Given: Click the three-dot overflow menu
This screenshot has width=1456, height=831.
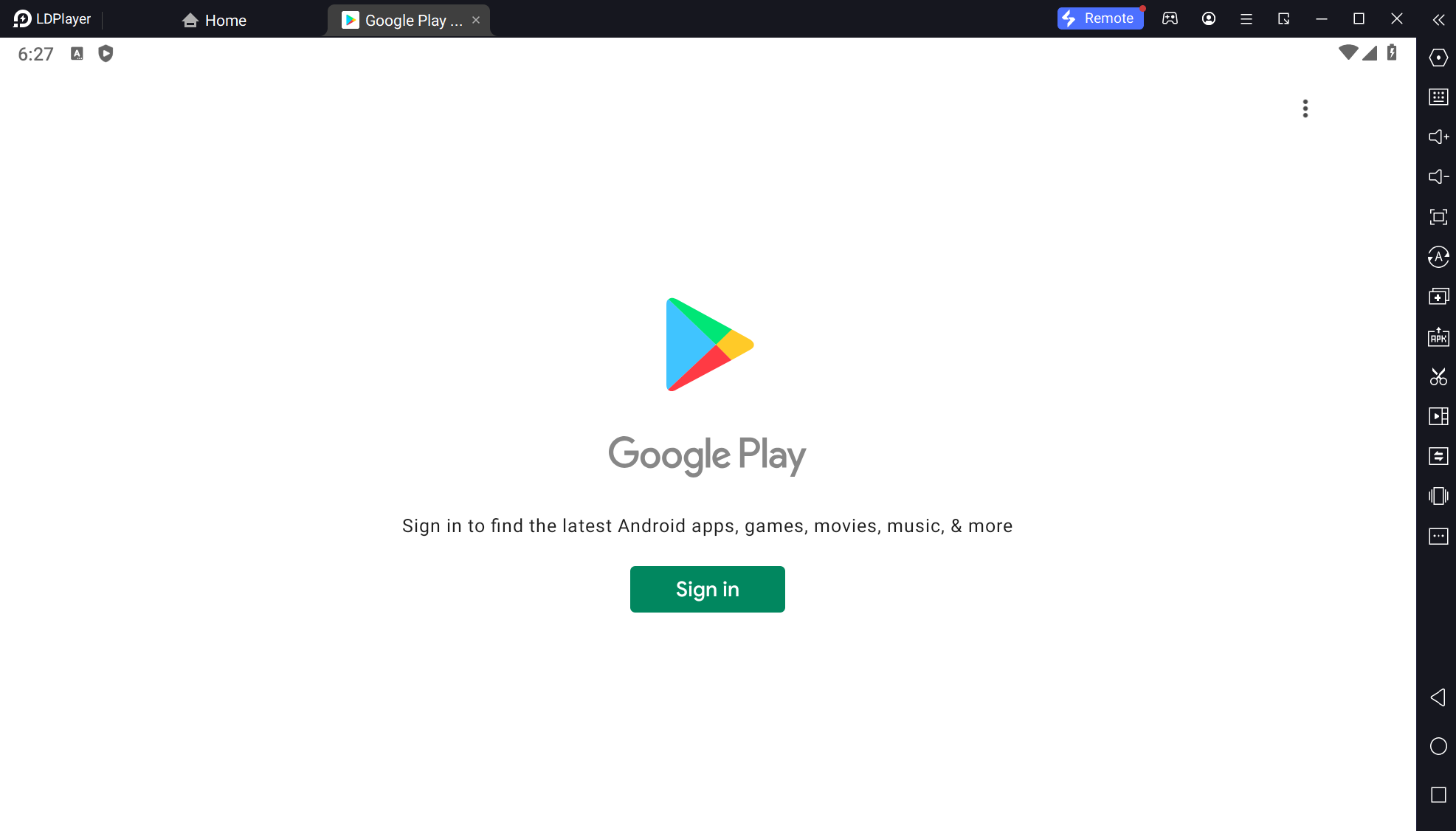Looking at the screenshot, I should coord(1306,108).
